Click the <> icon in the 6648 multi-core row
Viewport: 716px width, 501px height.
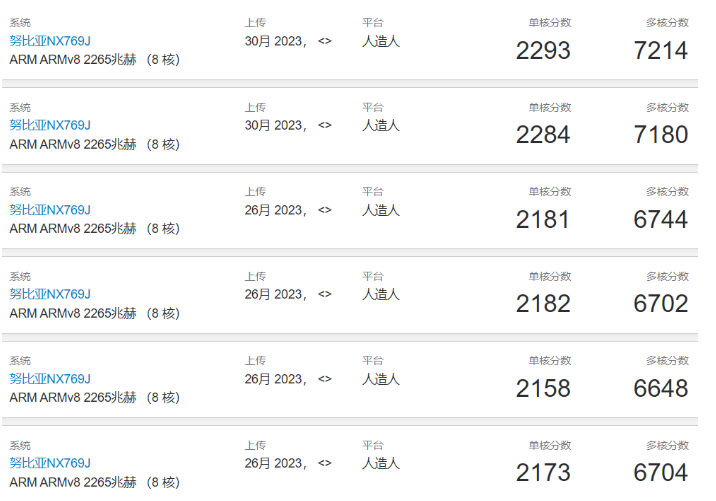[x=325, y=379]
